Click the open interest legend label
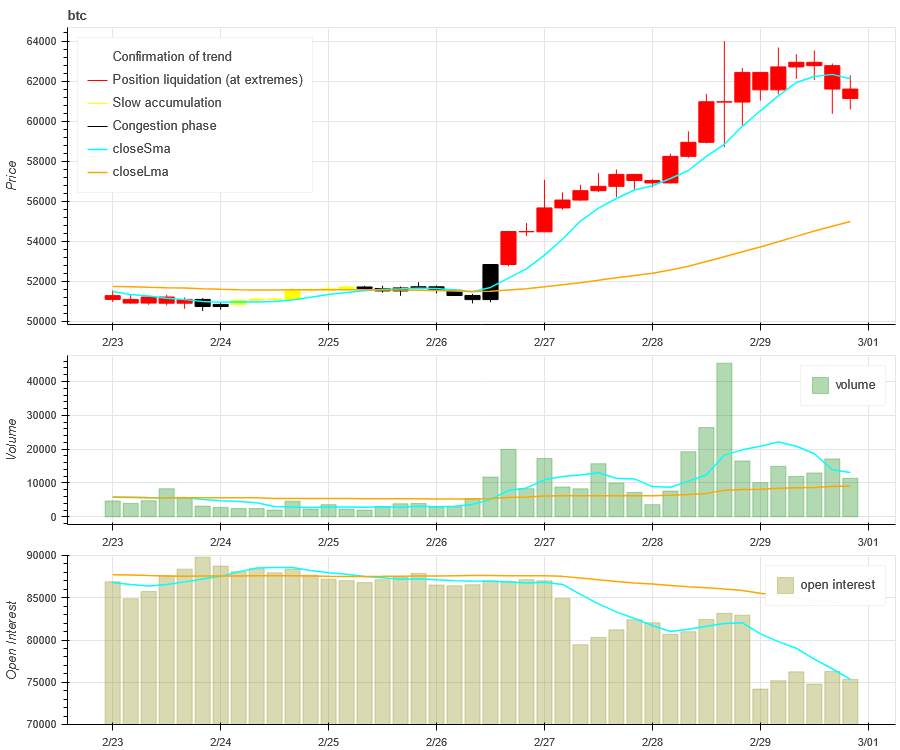900x750 pixels. 837,585
